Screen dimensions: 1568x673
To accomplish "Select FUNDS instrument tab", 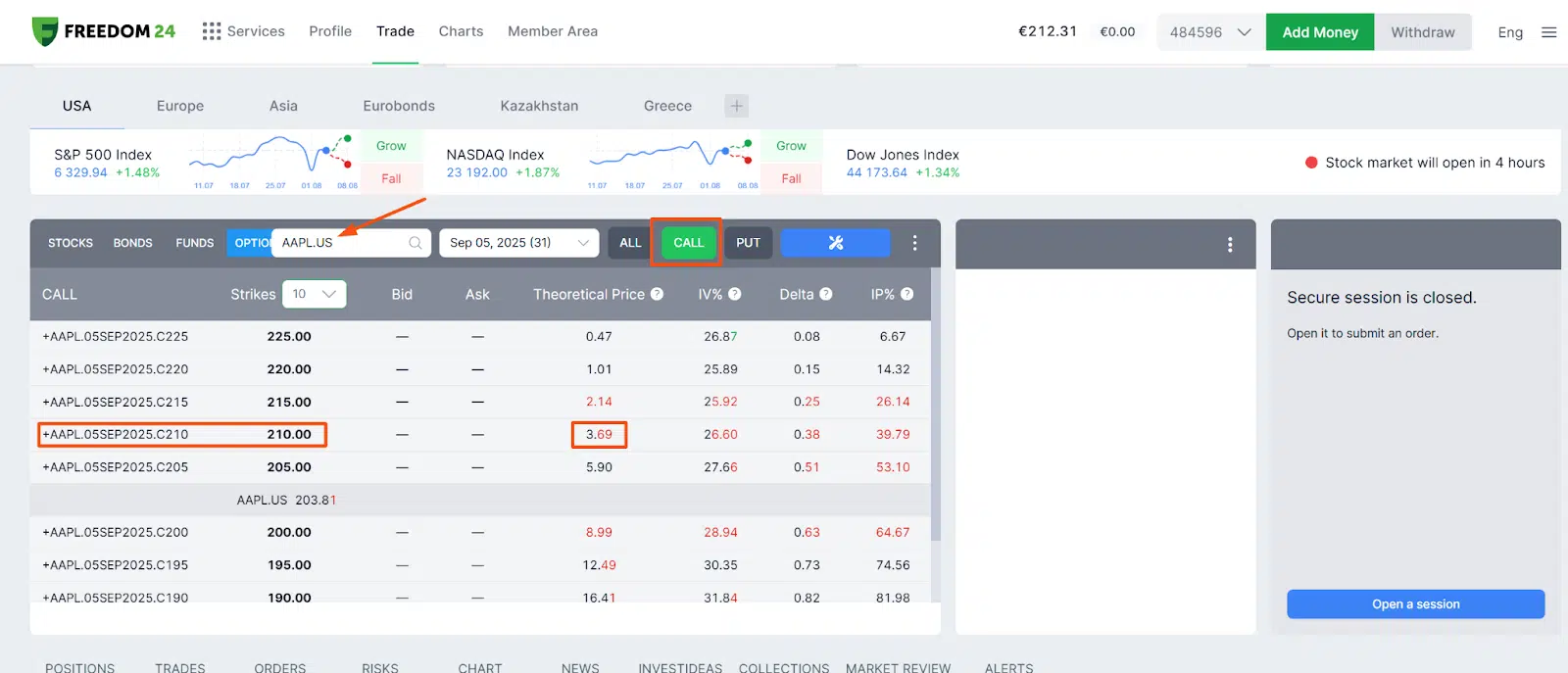I will click(194, 243).
